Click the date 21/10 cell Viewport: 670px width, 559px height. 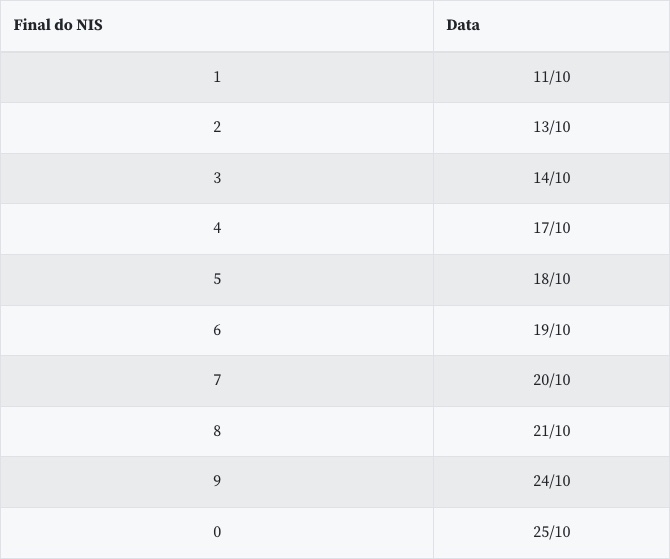[x=551, y=431]
